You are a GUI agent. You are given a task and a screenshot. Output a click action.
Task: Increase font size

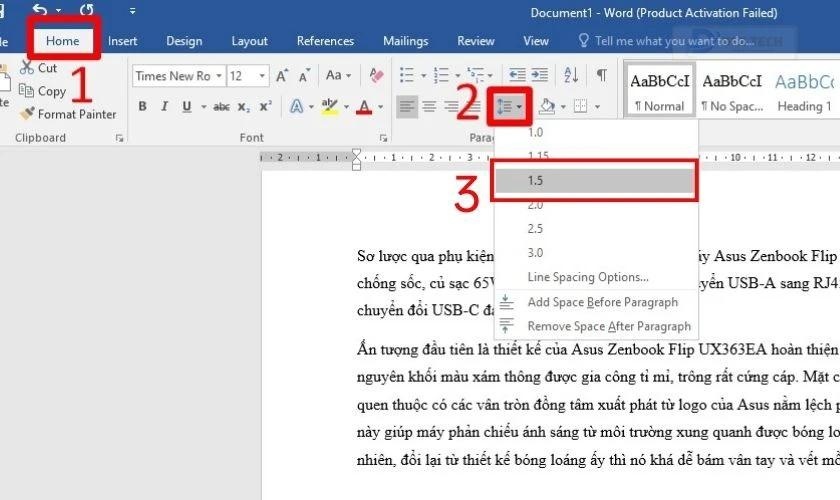coord(282,76)
